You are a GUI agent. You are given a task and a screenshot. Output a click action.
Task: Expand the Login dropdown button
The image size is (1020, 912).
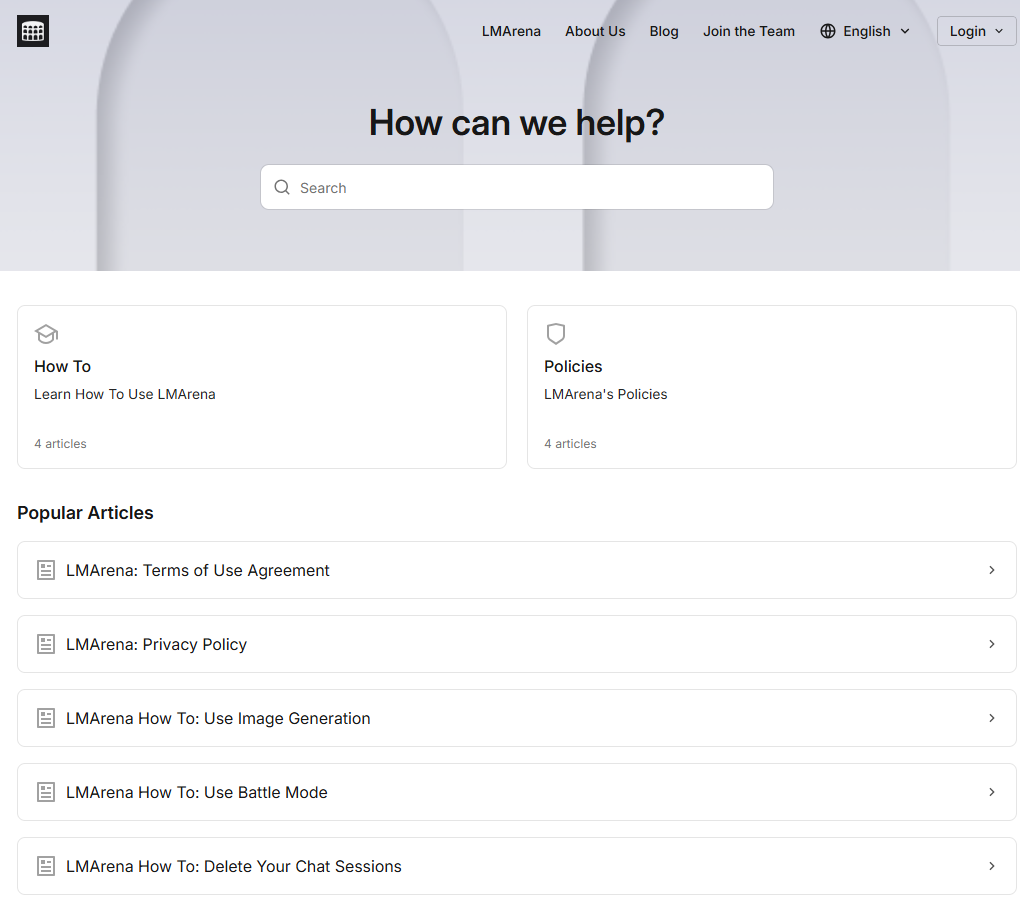pos(976,31)
